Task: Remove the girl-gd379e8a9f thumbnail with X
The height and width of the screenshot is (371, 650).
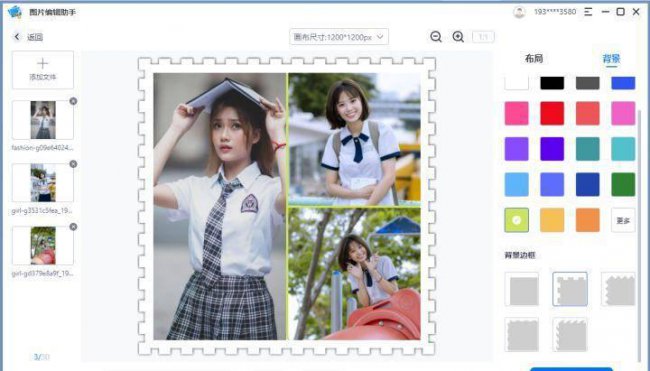Action: 73,227
